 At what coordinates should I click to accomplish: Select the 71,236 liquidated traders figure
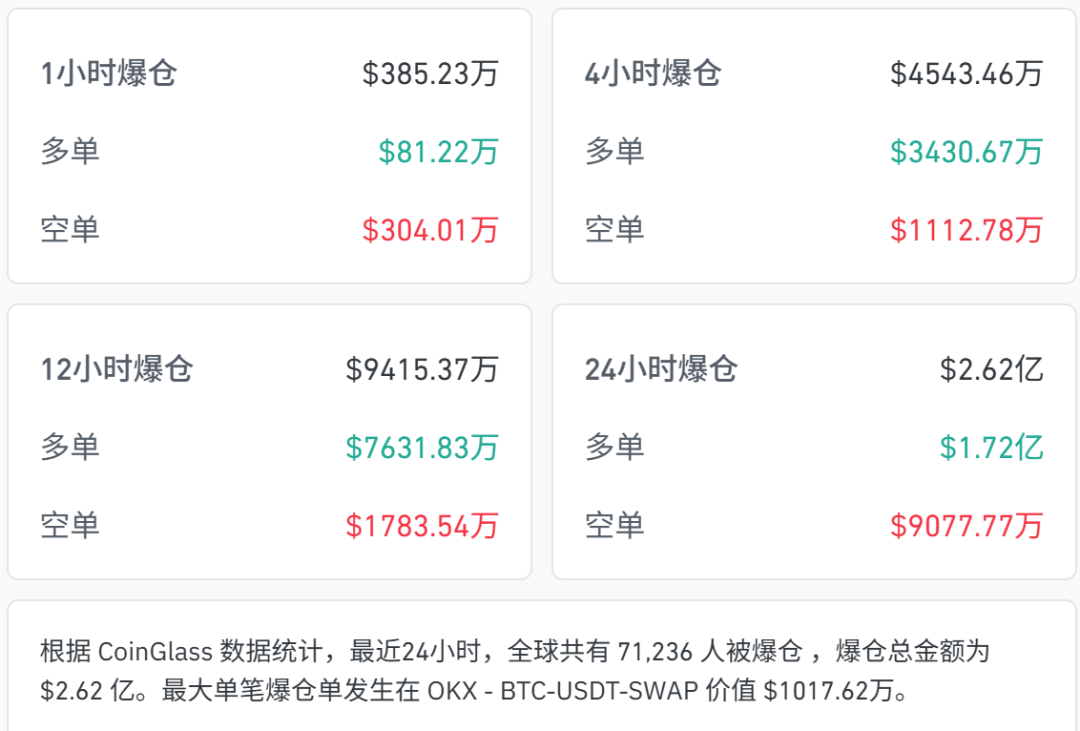[652, 653]
